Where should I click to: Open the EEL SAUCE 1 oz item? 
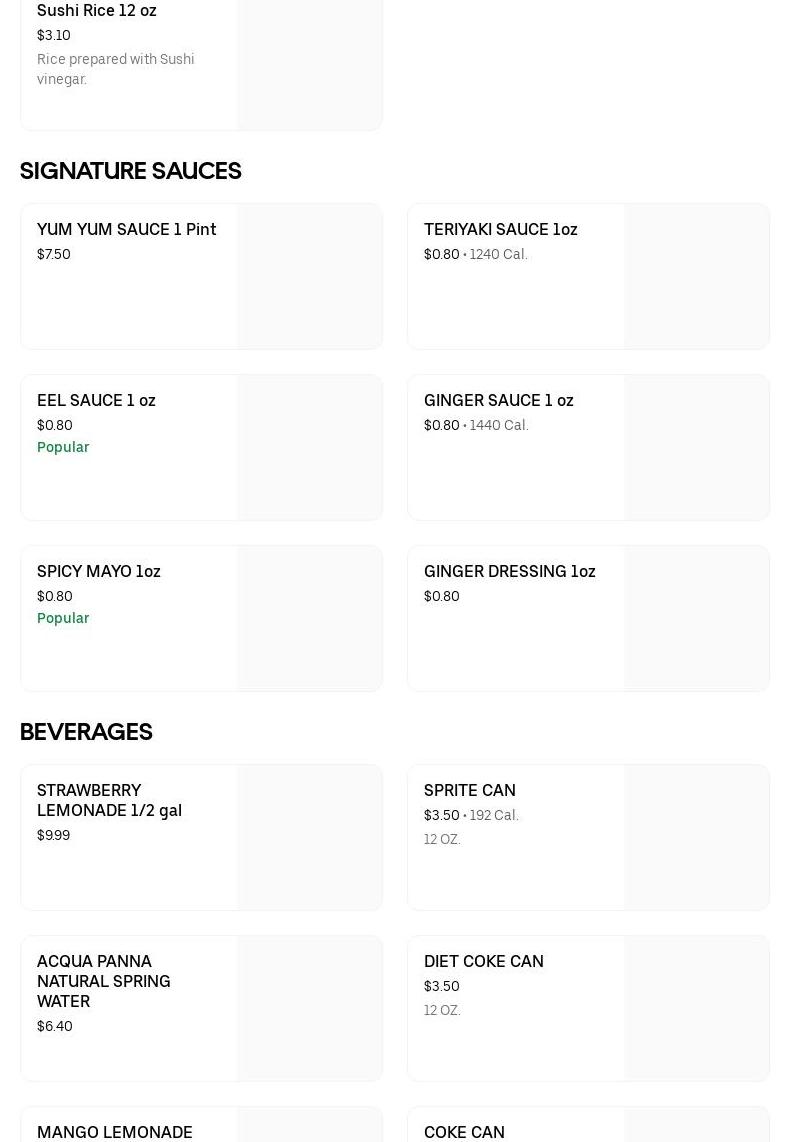coord(96,400)
